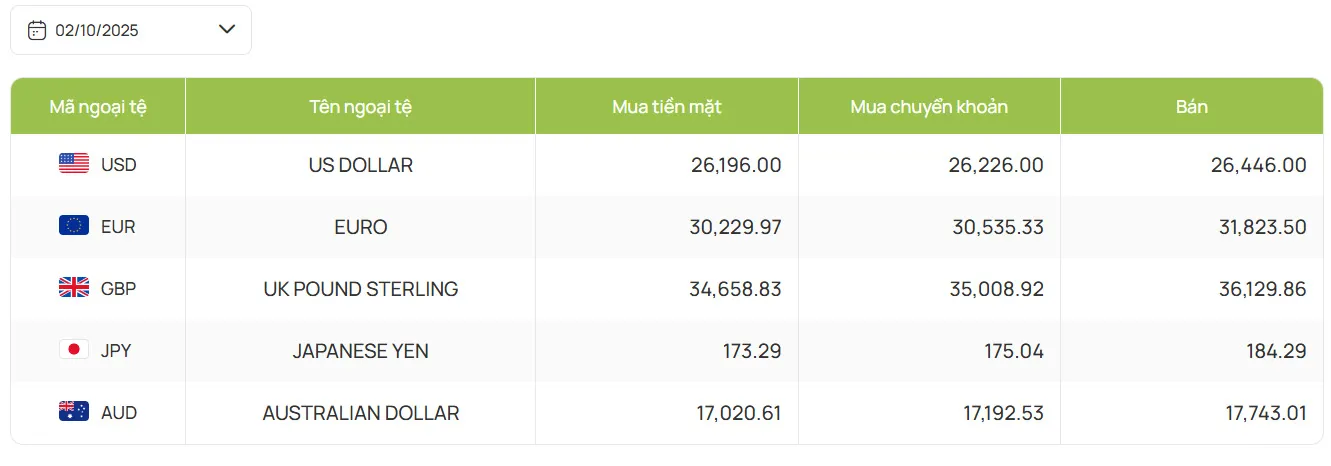Screen dimensions: 1331x466
Task: Select the AUSTRALIAN DOLLAR currency name
Action: [360, 413]
